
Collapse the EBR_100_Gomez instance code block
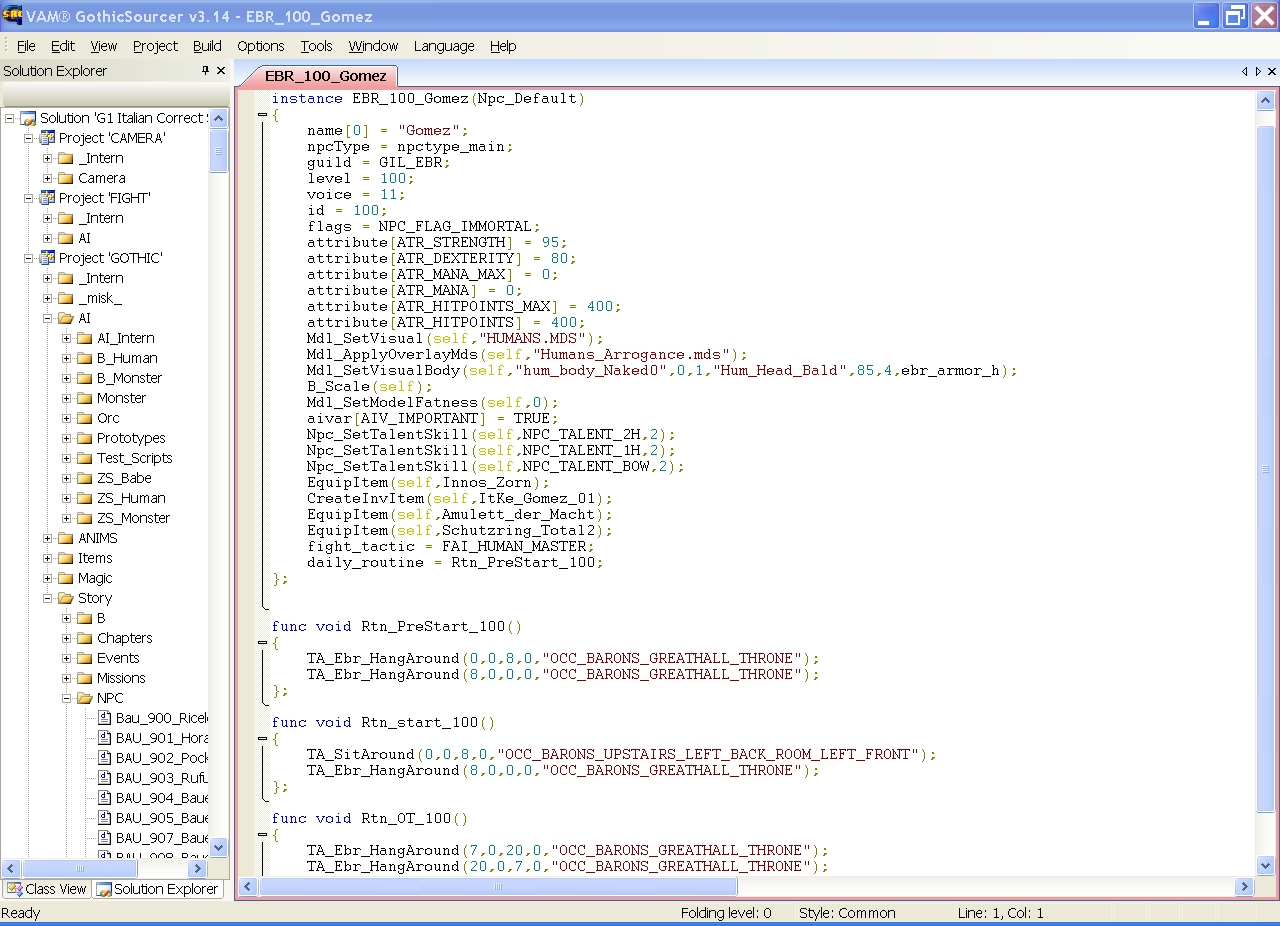tap(262, 115)
